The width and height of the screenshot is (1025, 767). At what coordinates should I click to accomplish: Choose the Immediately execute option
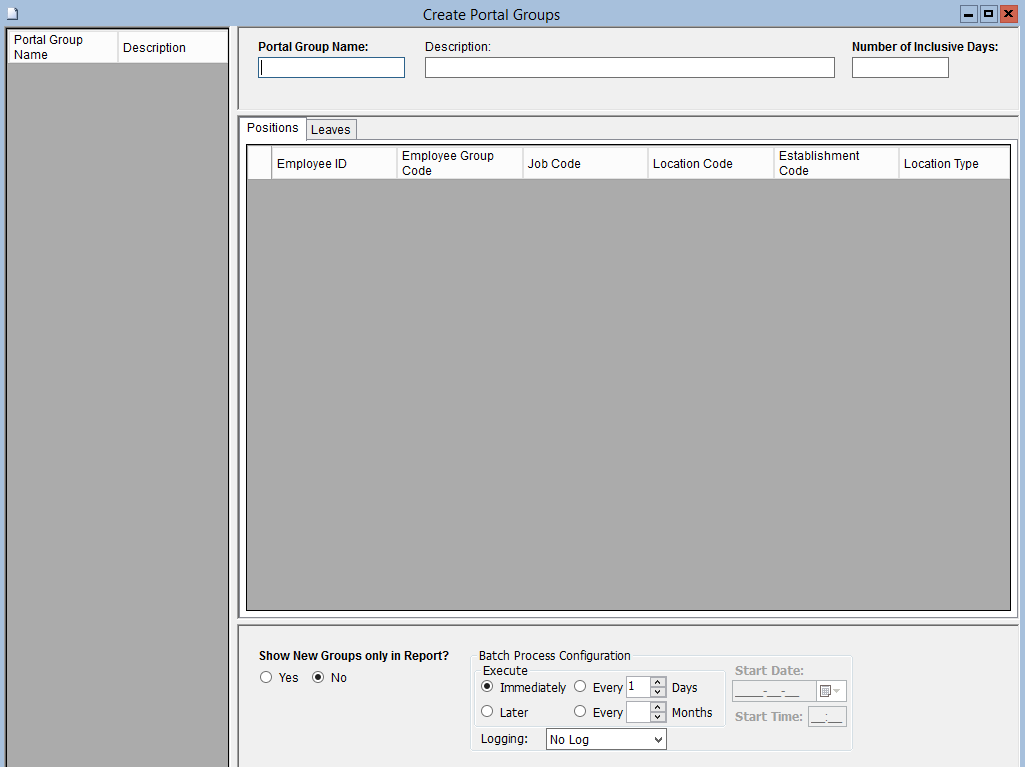(488, 687)
